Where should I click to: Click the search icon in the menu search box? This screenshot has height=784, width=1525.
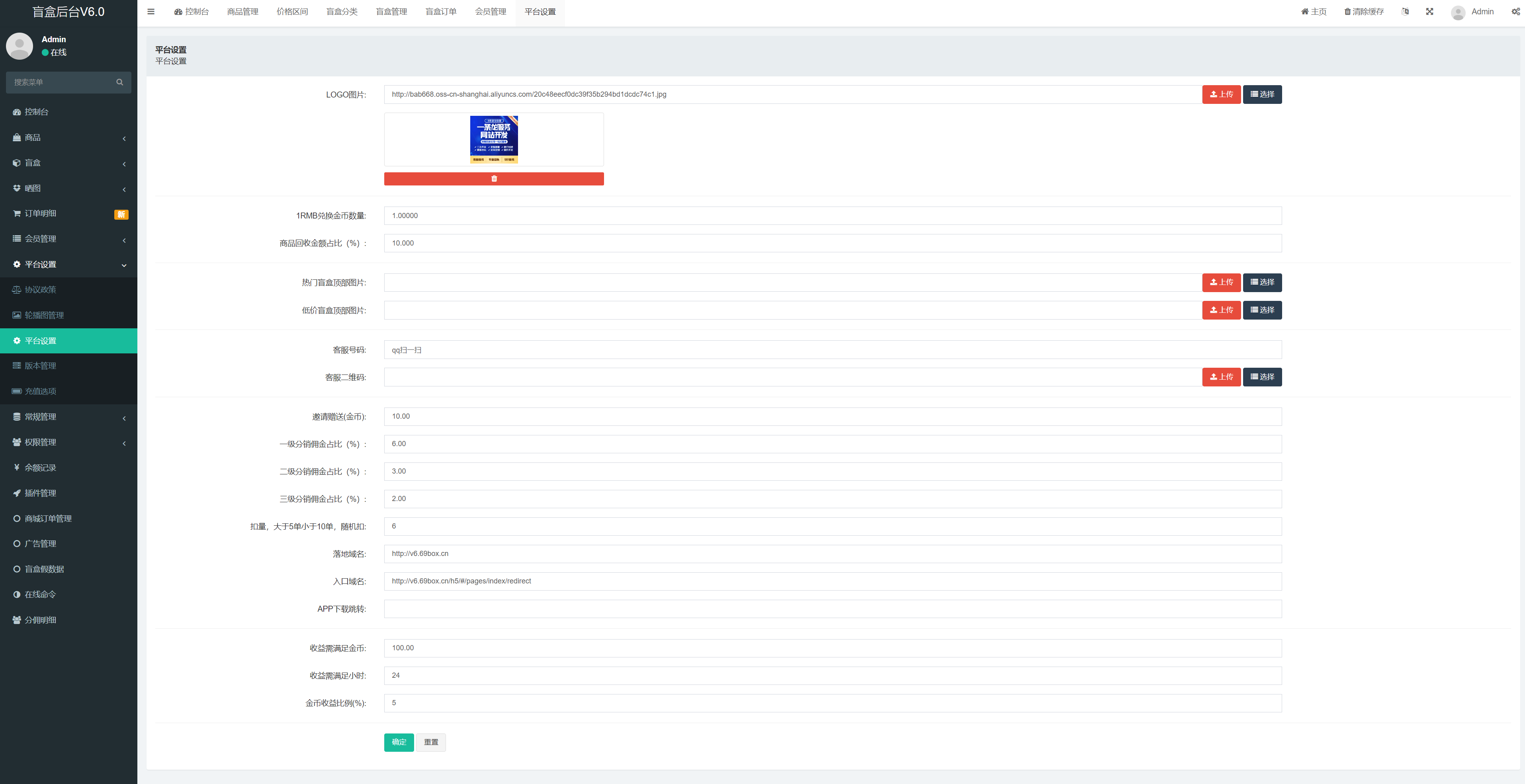pos(119,82)
